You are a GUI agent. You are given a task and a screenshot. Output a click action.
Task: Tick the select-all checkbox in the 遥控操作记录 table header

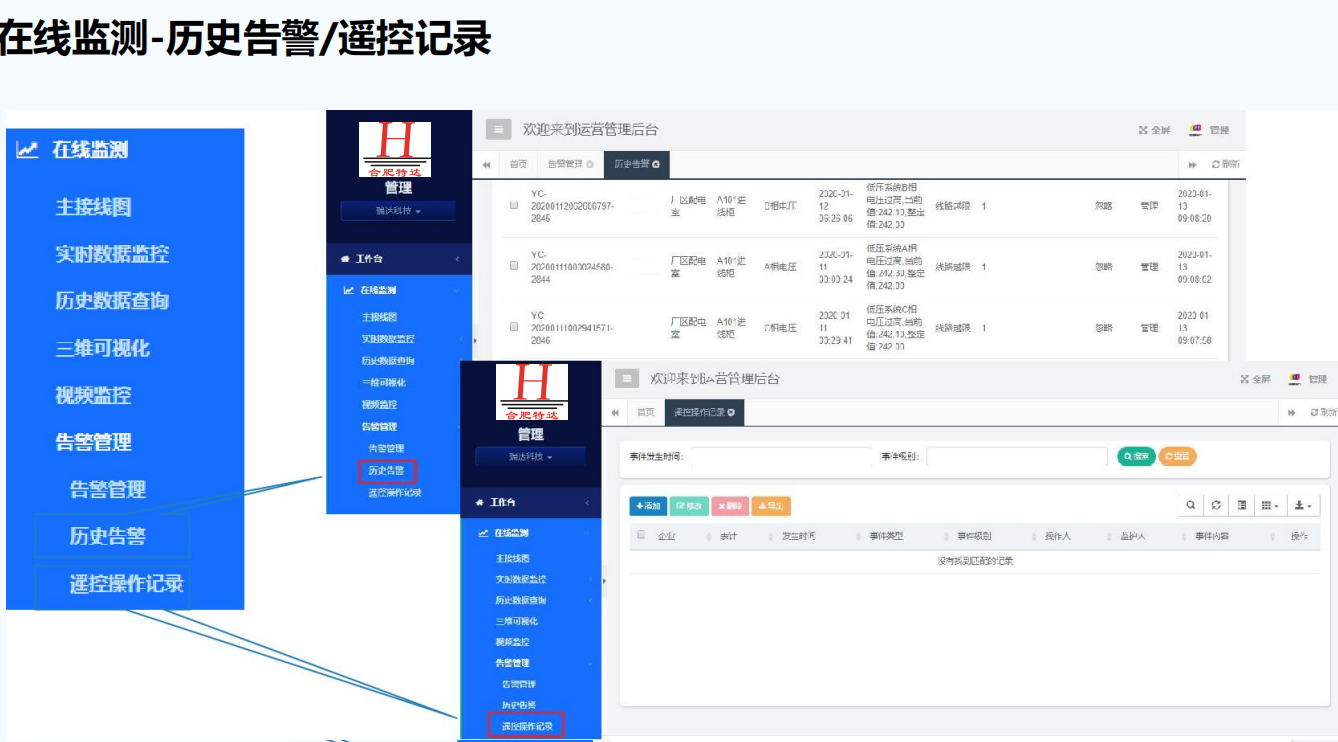click(x=641, y=535)
